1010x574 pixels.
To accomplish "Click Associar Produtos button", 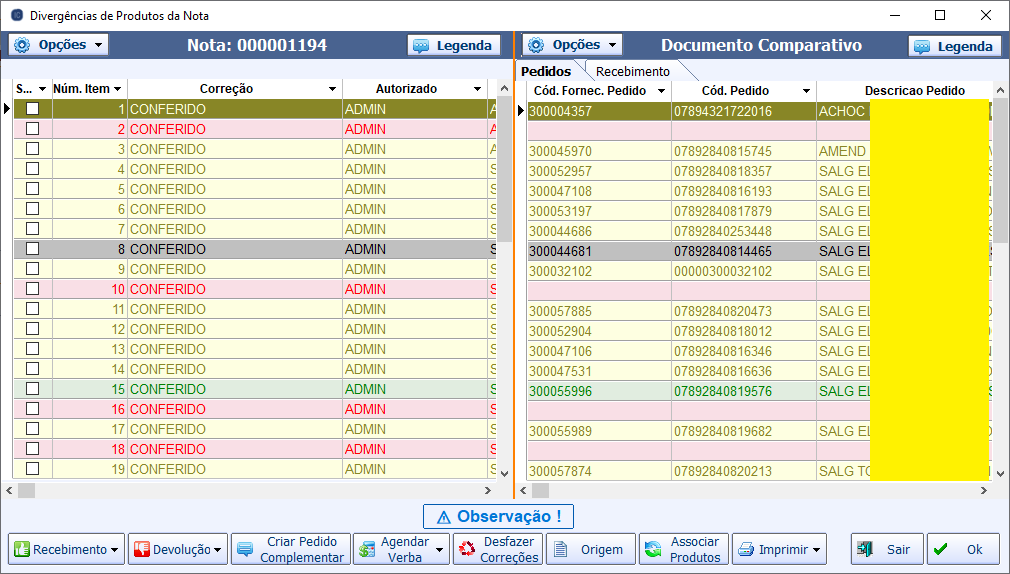I will [x=684, y=549].
